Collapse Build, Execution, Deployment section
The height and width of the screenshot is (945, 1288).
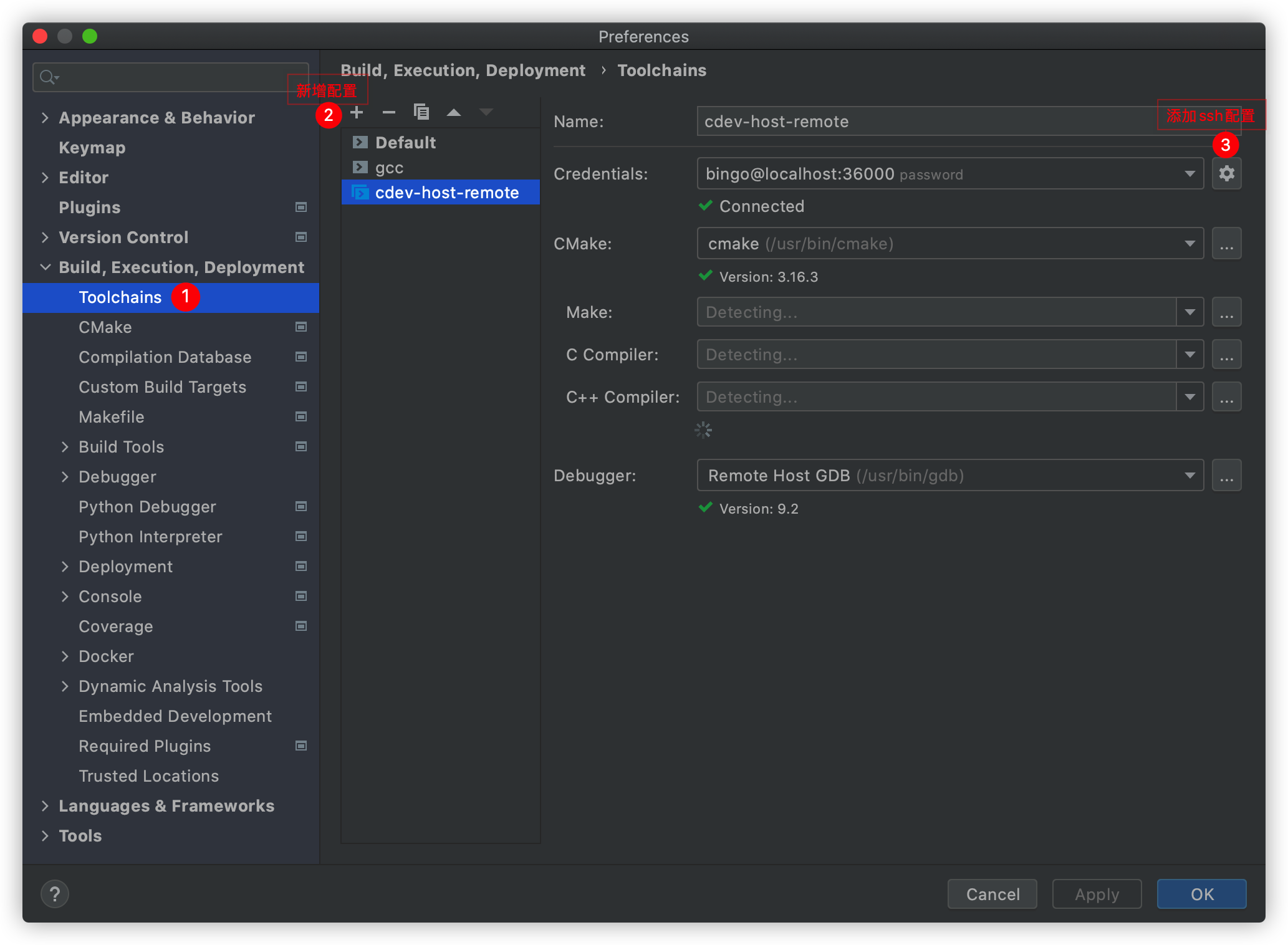point(45,267)
